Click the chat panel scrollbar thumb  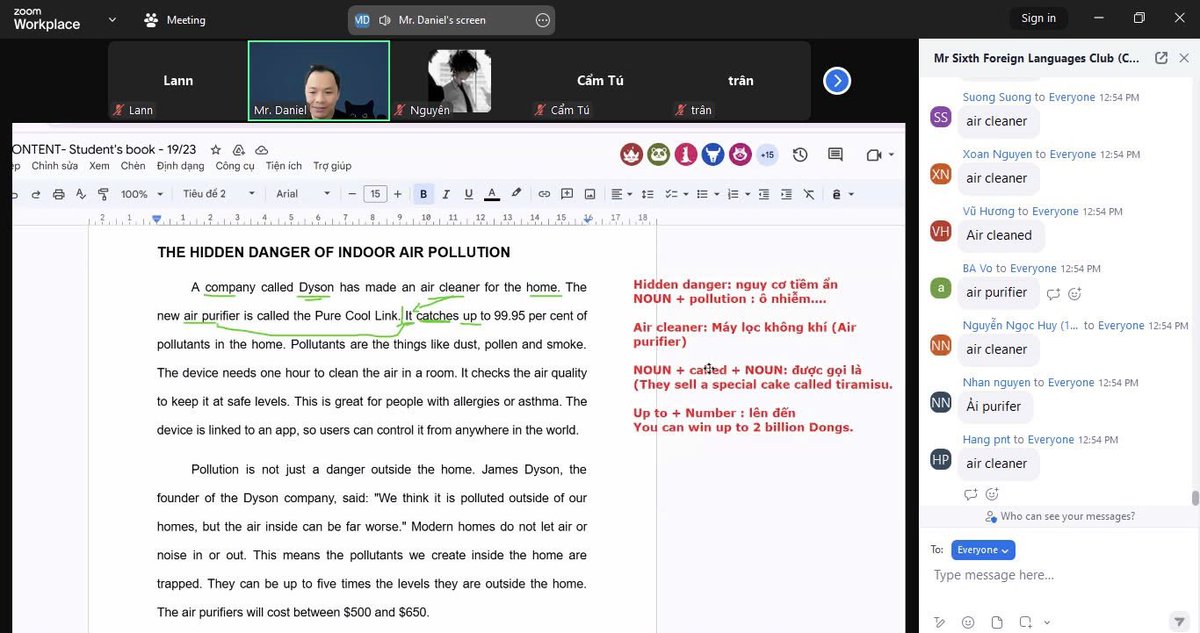[1194, 498]
